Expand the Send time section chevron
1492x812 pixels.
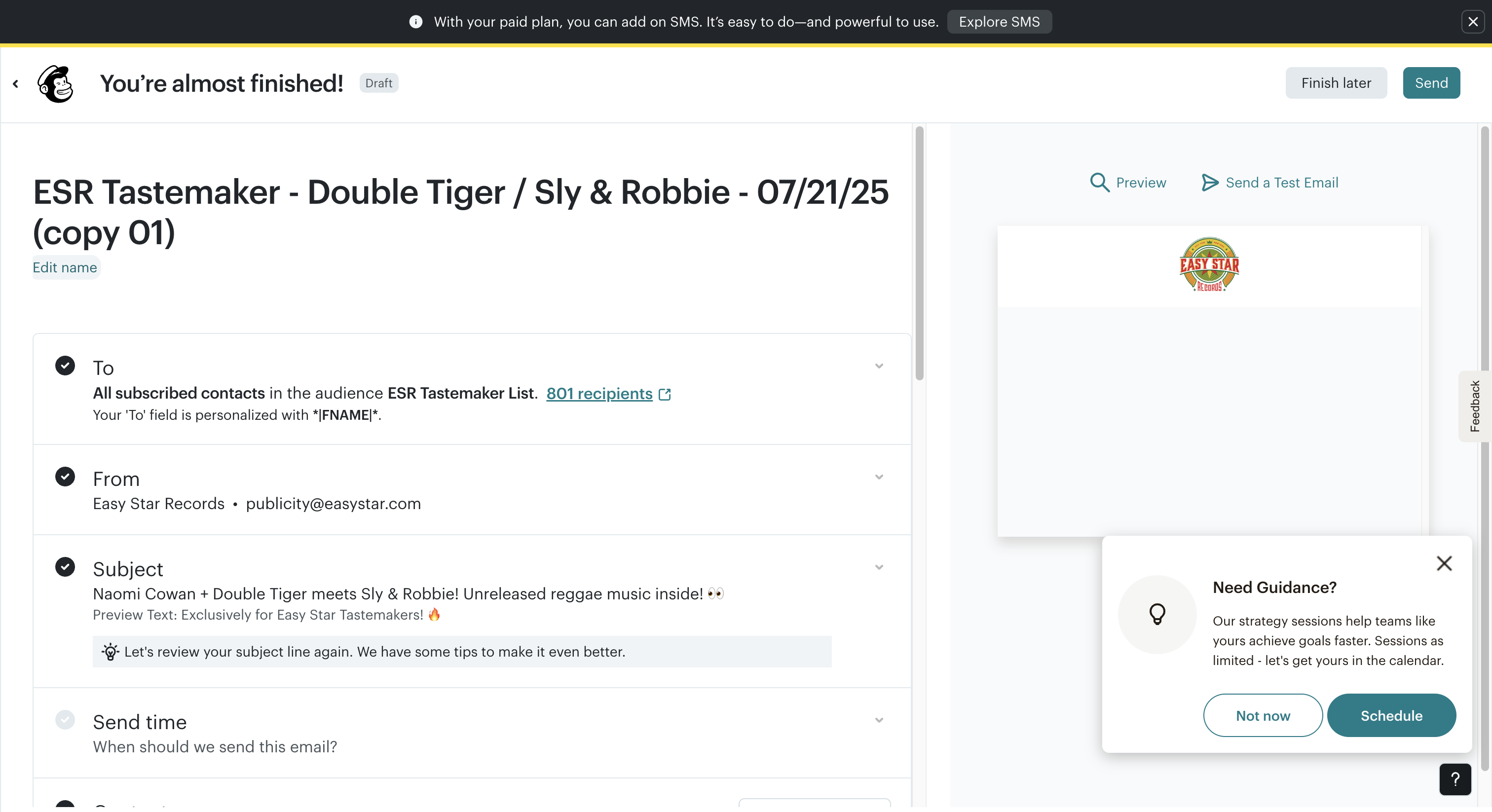(879, 721)
